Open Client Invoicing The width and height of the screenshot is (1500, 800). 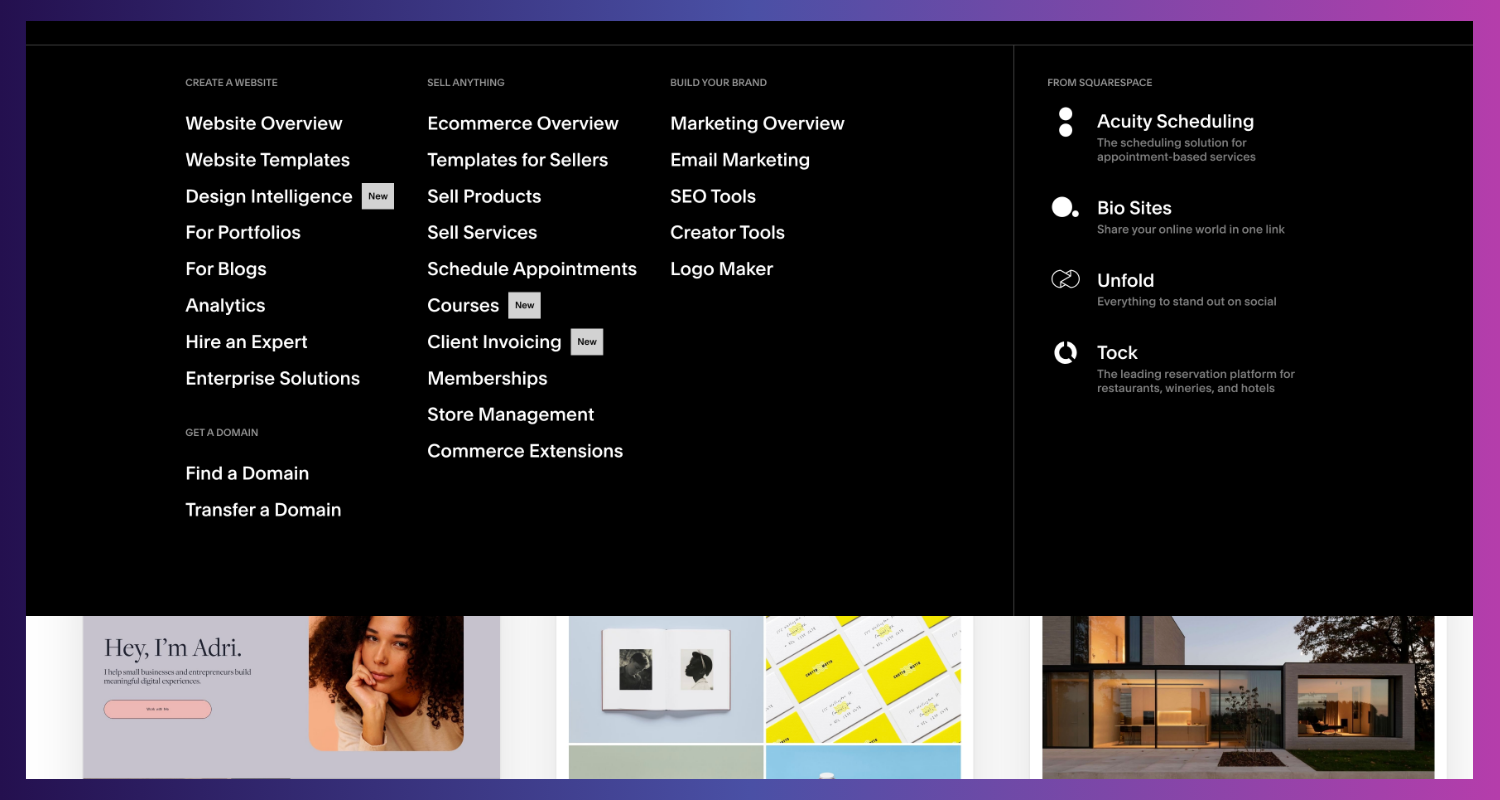494,342
